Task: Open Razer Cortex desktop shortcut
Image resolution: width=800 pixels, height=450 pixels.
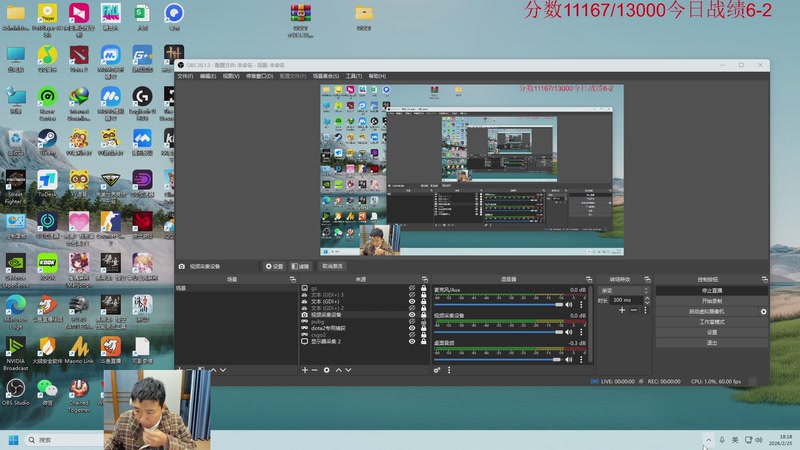Action: (47, 104)
